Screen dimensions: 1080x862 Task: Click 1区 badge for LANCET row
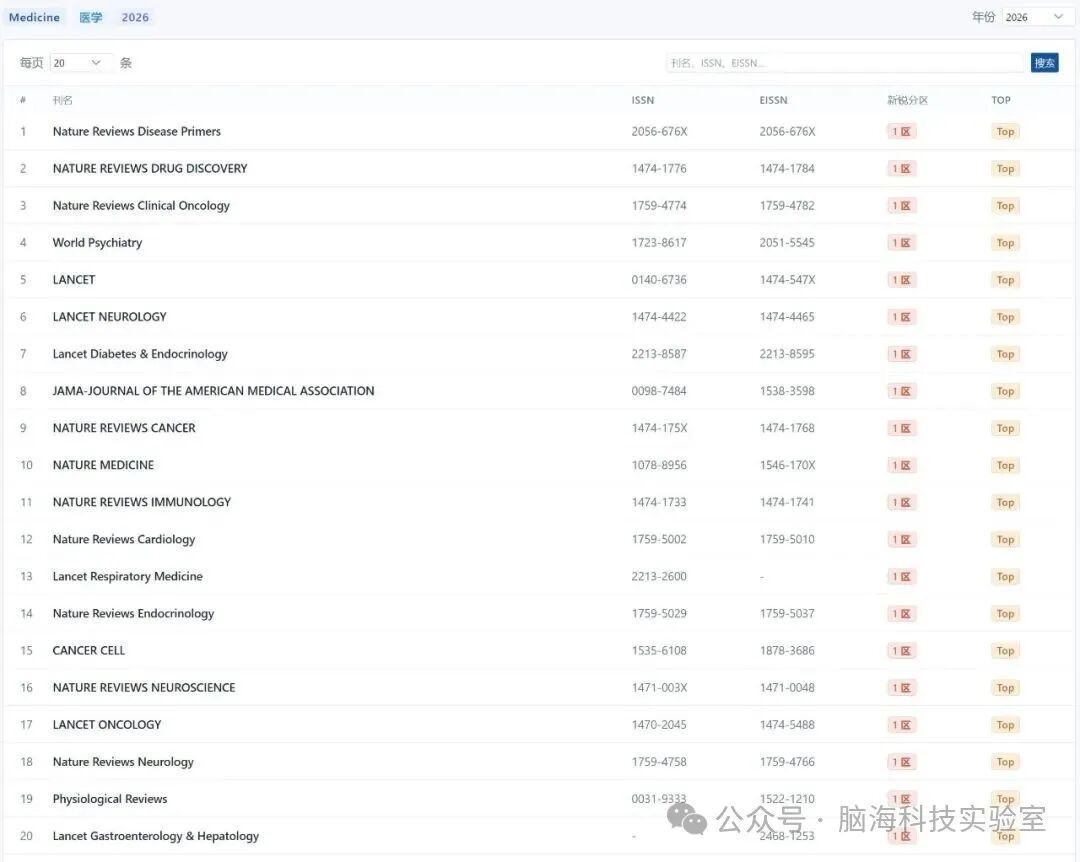pos(902,280)
